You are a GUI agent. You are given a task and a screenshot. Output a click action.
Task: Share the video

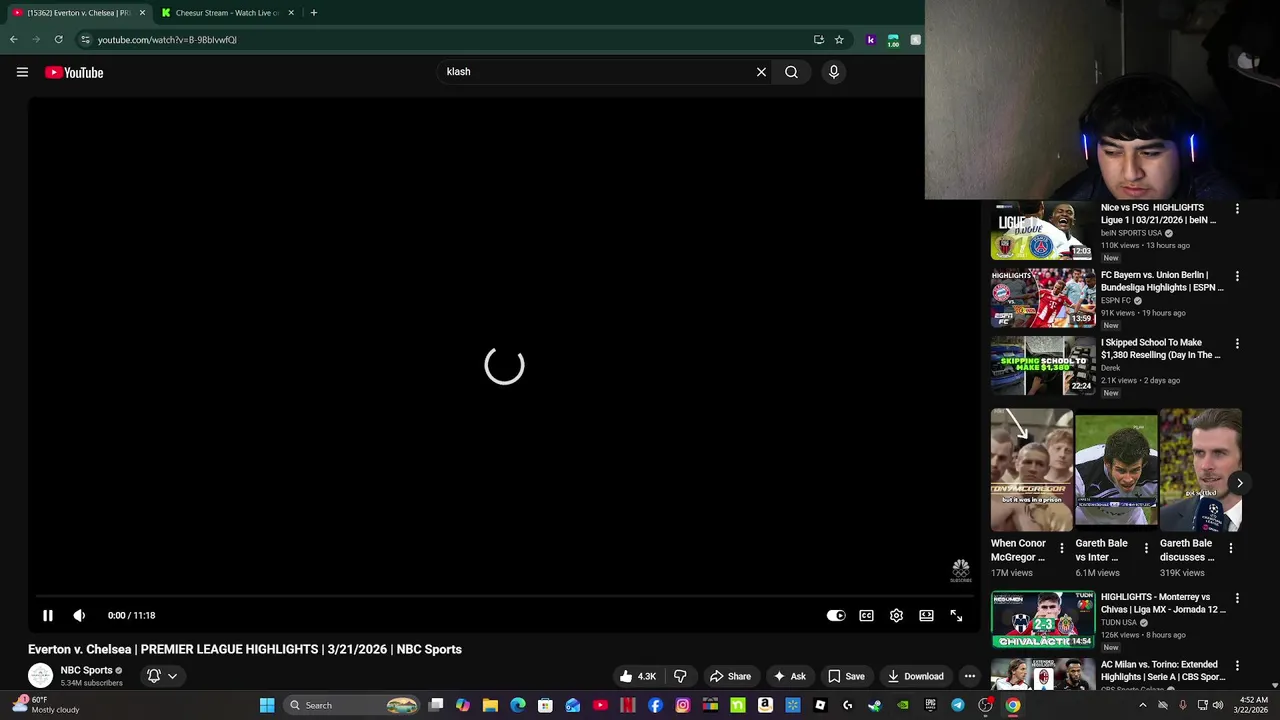click(730, 676)
